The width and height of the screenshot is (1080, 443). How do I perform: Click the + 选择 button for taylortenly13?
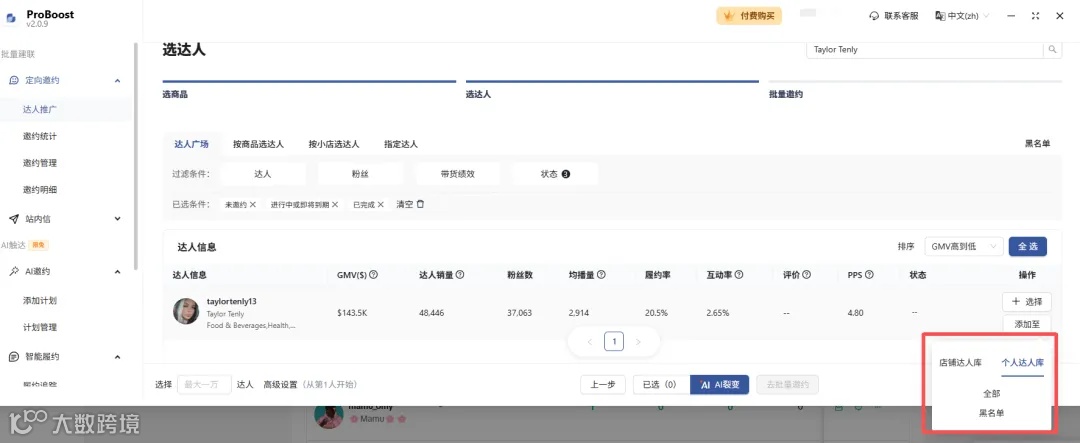[1026, 302]
